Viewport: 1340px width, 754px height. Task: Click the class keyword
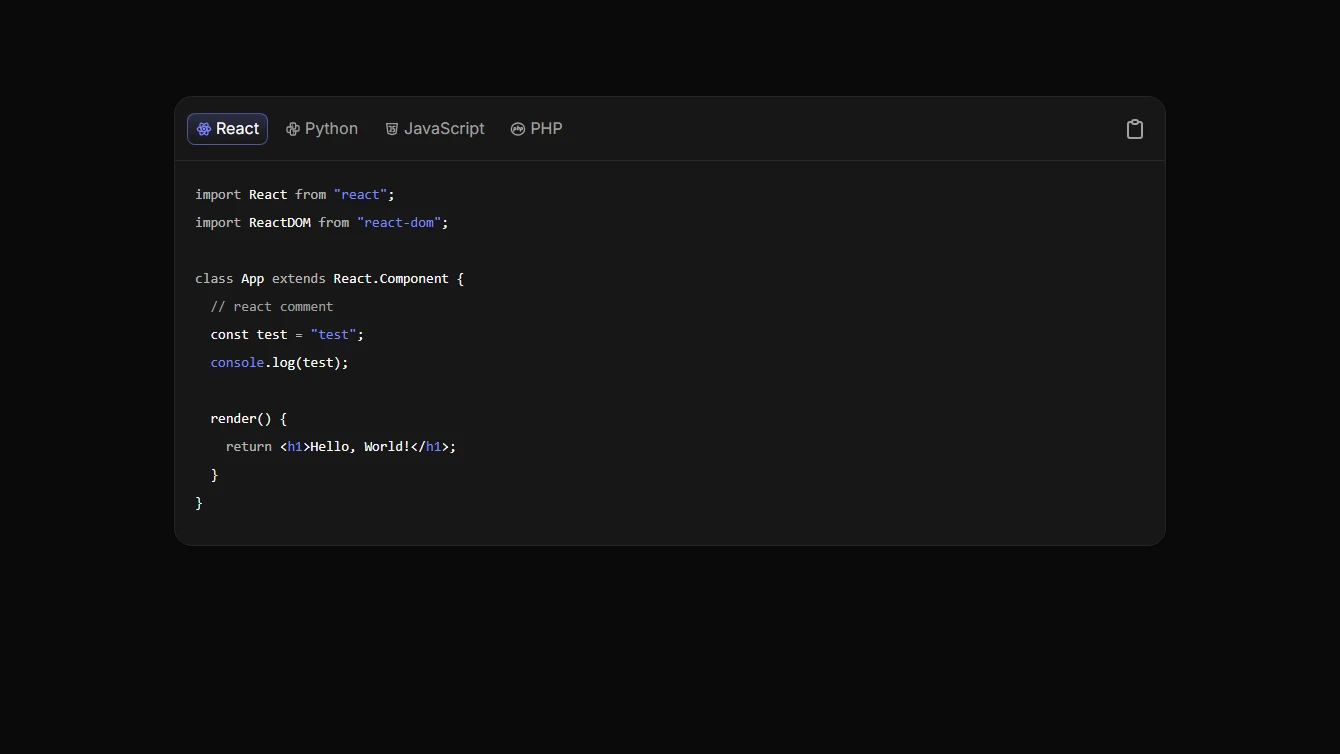[214, 279]
